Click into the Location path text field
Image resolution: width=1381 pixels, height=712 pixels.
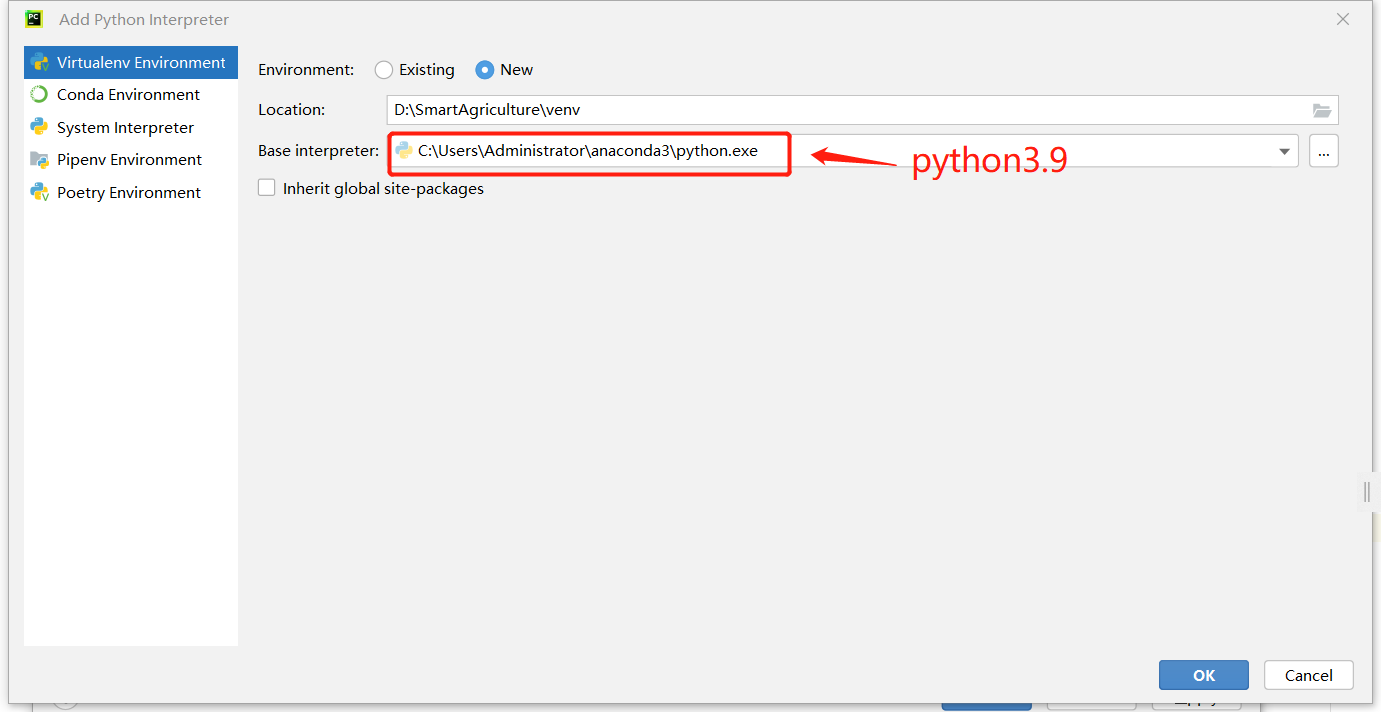(x=840, y=110)
